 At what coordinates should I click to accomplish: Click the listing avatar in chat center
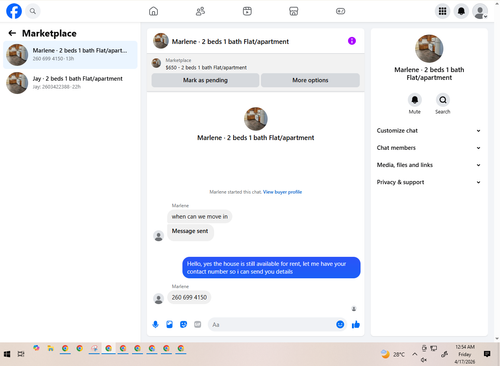coord(256,119)
